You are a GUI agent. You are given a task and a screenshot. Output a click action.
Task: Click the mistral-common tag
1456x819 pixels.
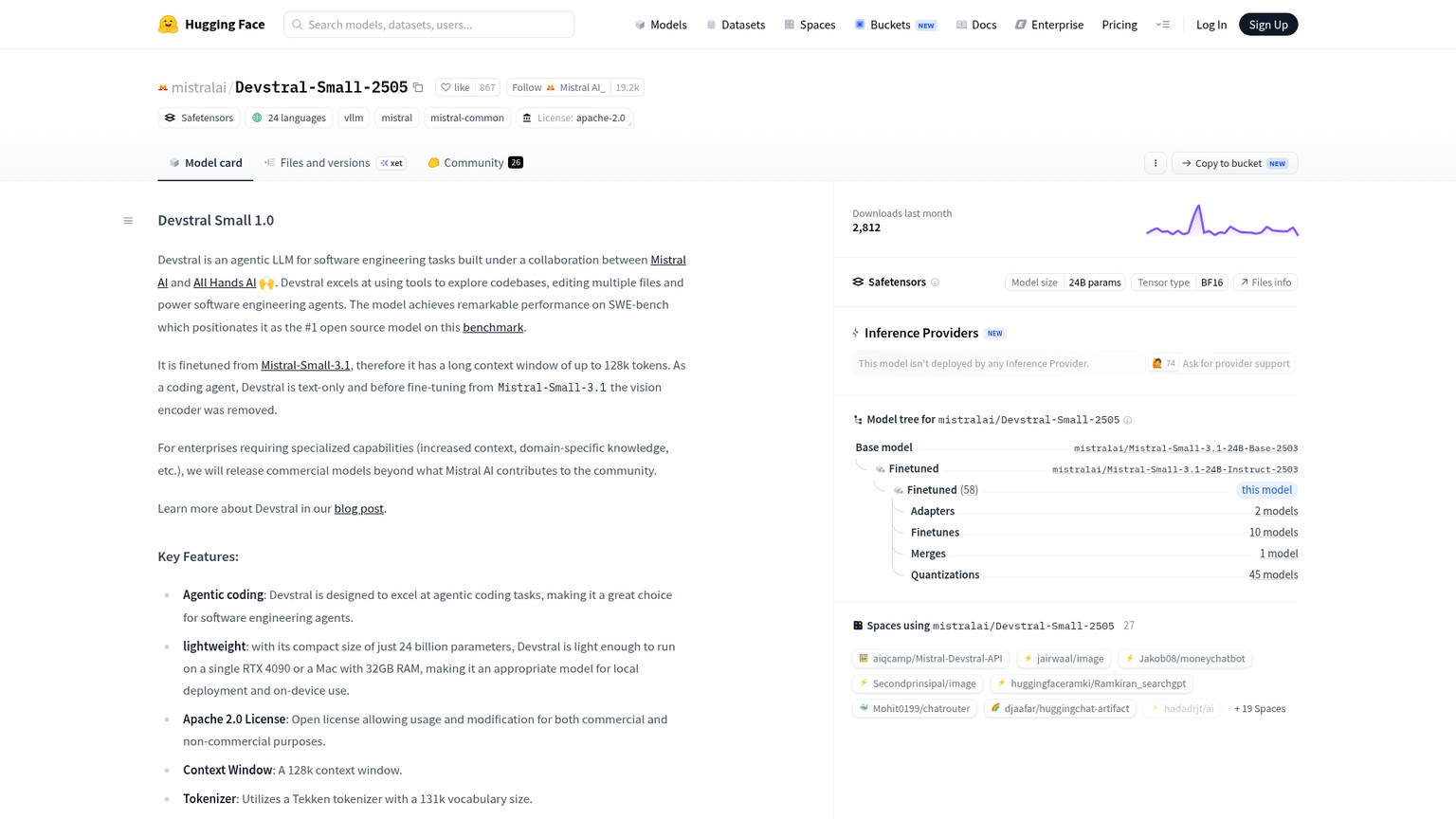467,118
